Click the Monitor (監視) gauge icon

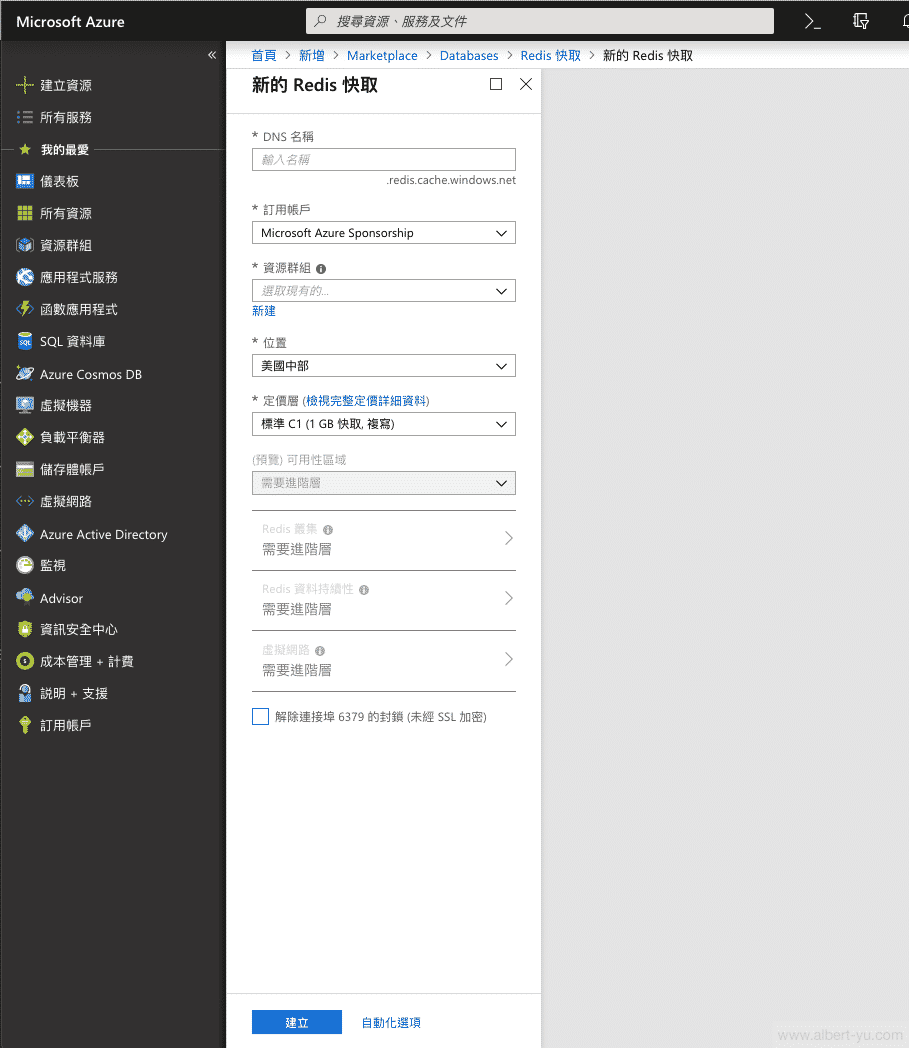[x=25, y=565]
